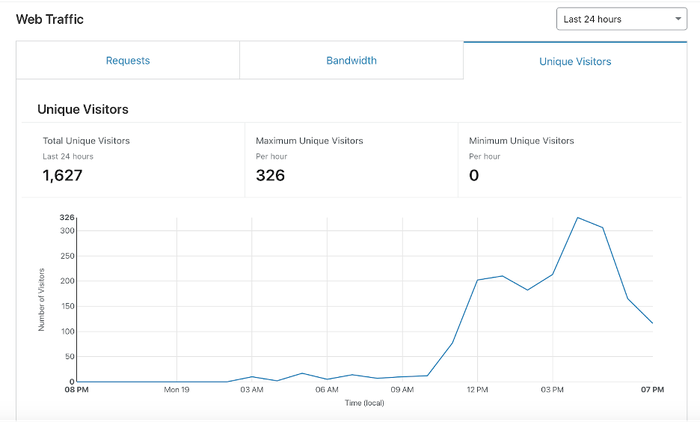Image resolution: width=700 pixels, height=422 pixels.
Task: Switch to the Requests tab
Action: 128,61
